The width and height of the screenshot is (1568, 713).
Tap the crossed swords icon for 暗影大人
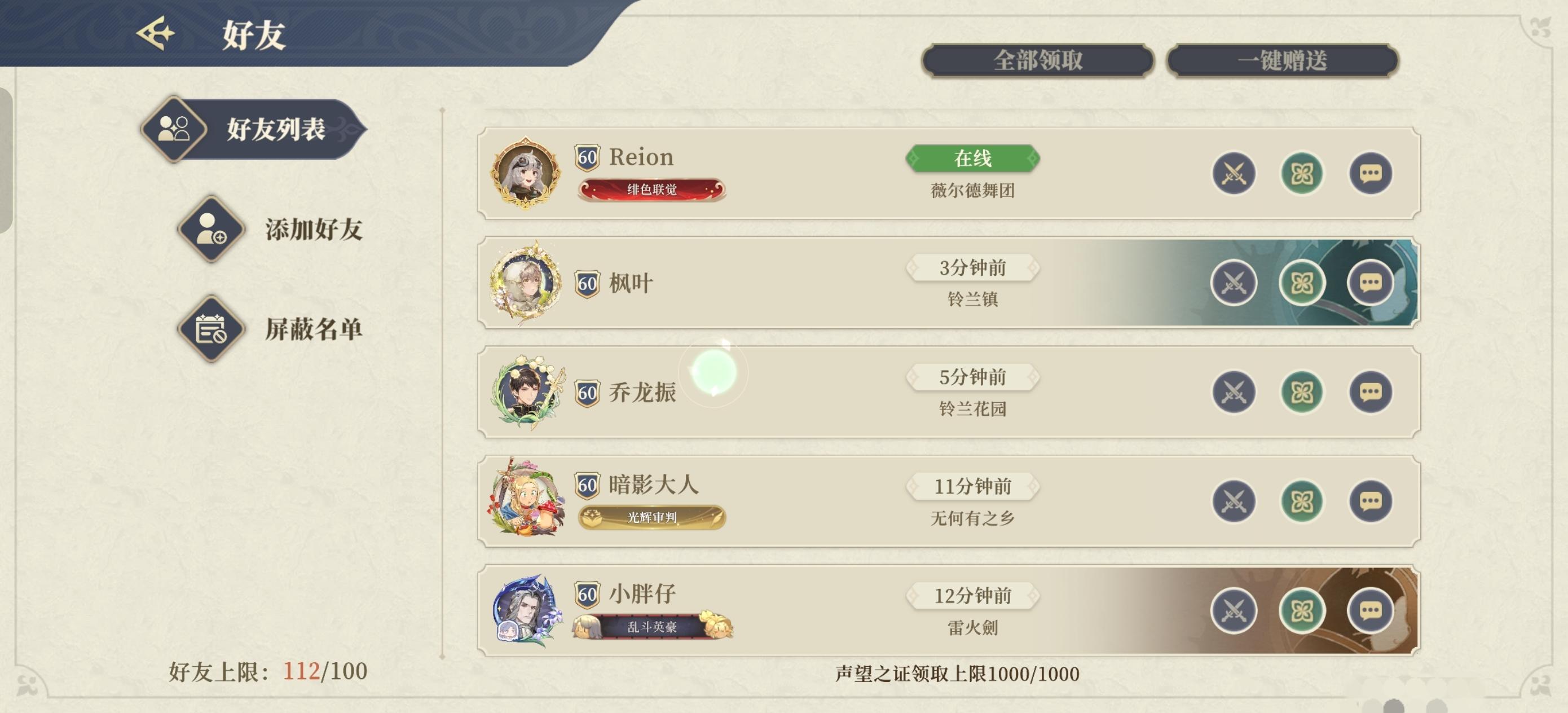pos(1233,501)
